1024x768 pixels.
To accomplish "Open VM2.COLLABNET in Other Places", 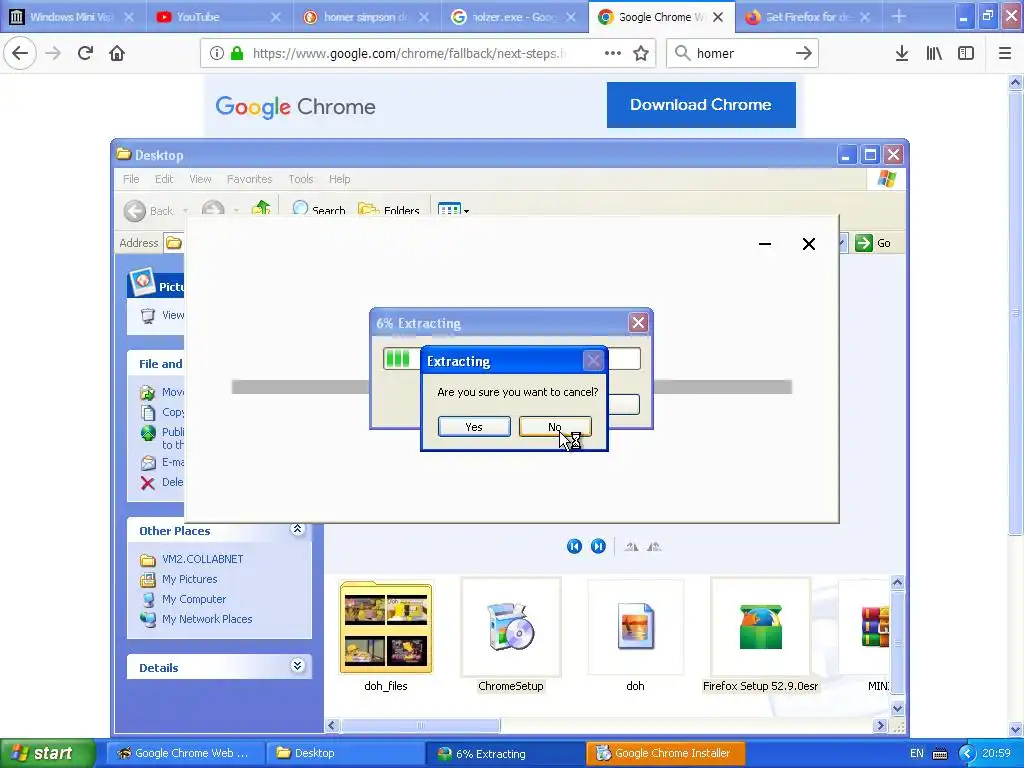I will 202,559.
